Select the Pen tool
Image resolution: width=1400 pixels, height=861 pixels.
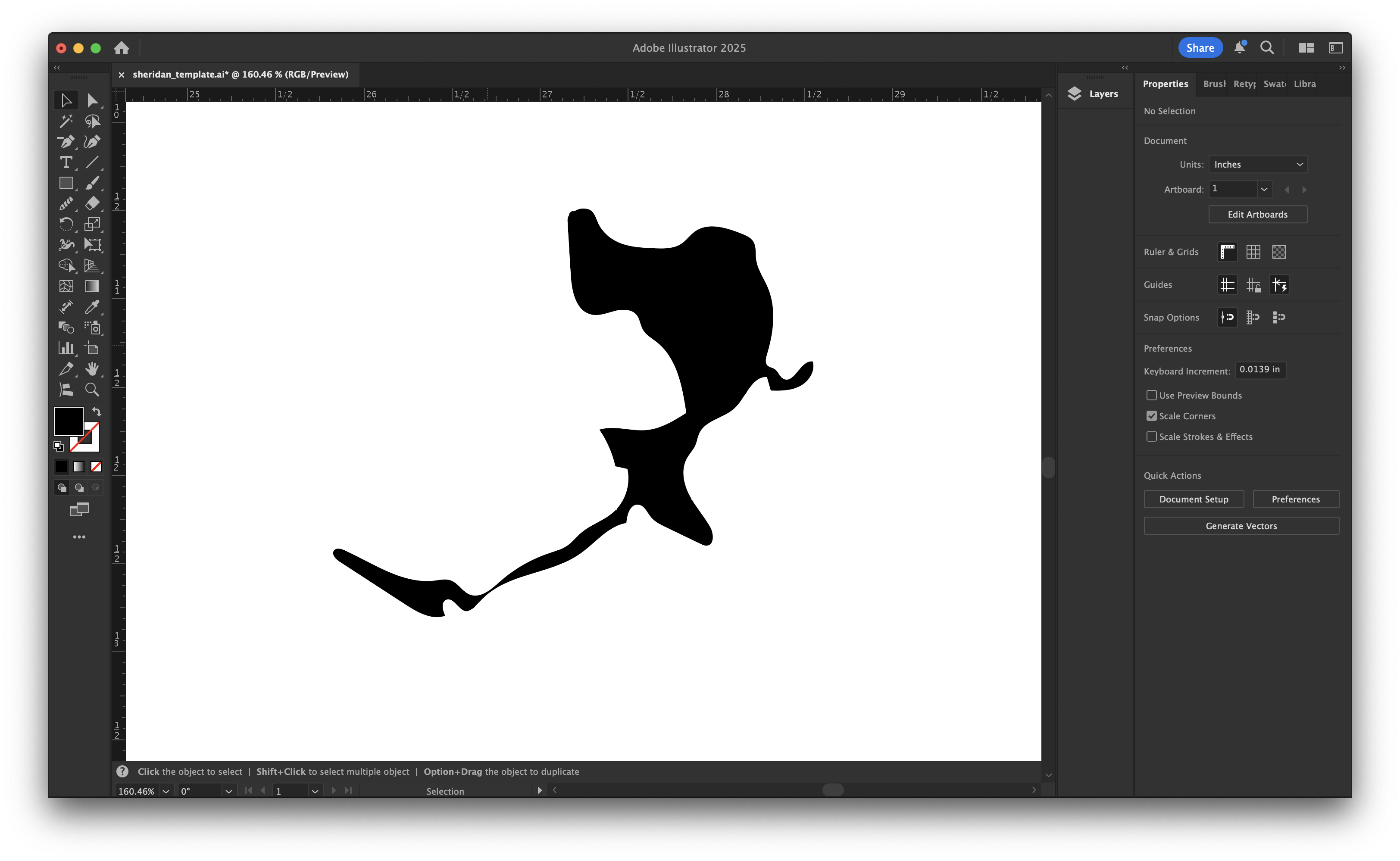[x=67, y=142]
